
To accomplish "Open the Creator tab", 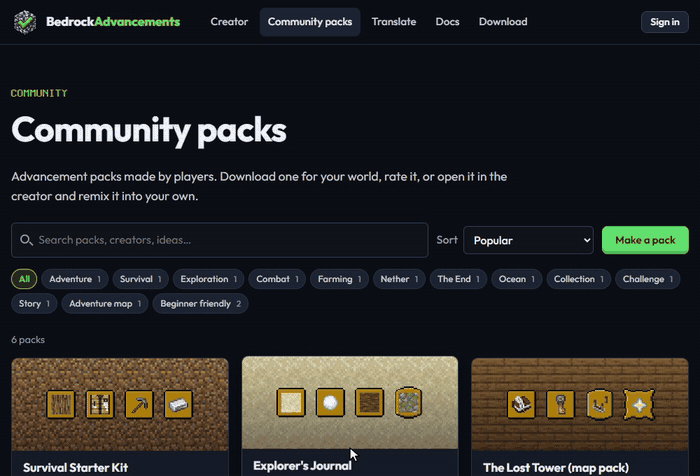I will tap(229, 22).
